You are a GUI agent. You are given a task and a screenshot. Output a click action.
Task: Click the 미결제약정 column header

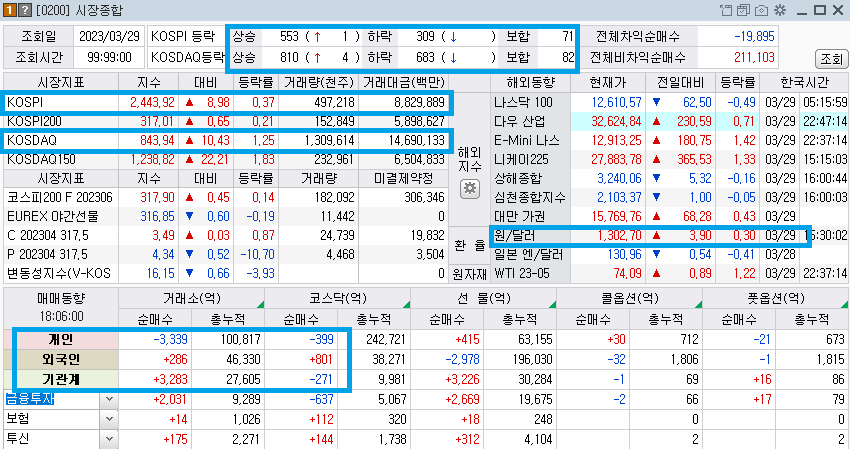click(x=403, y=178)
